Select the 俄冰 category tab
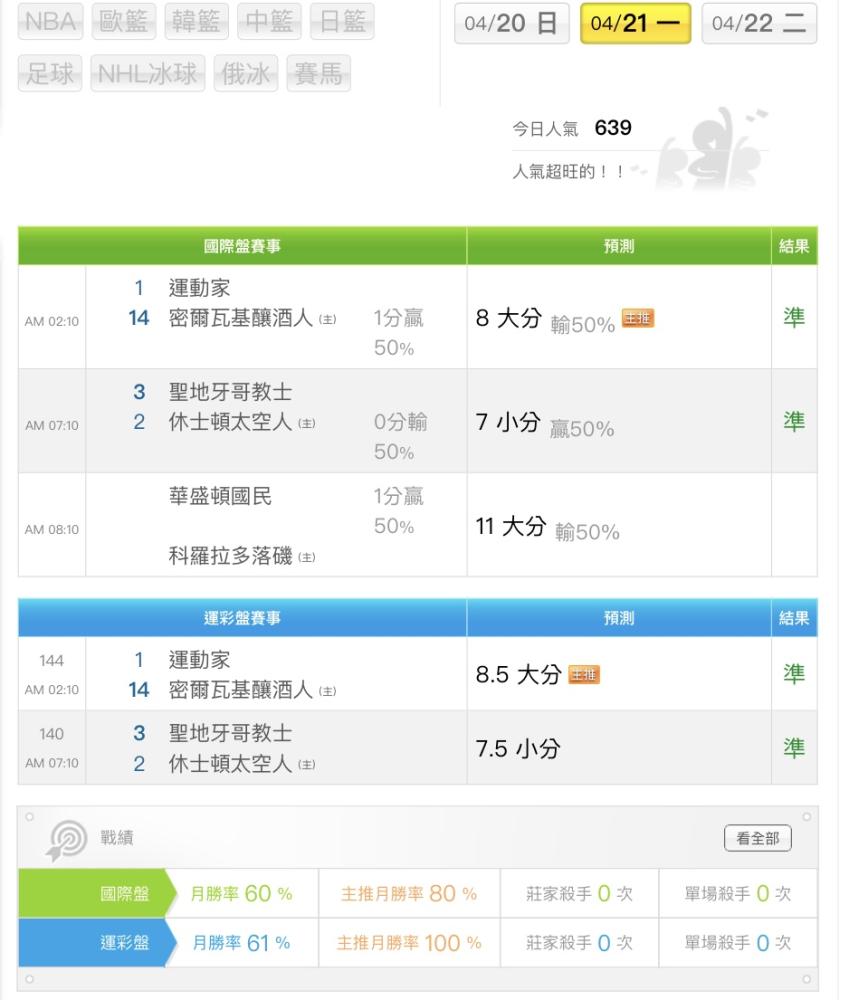This screenshot has width=849, height=1000. (245, 74)
